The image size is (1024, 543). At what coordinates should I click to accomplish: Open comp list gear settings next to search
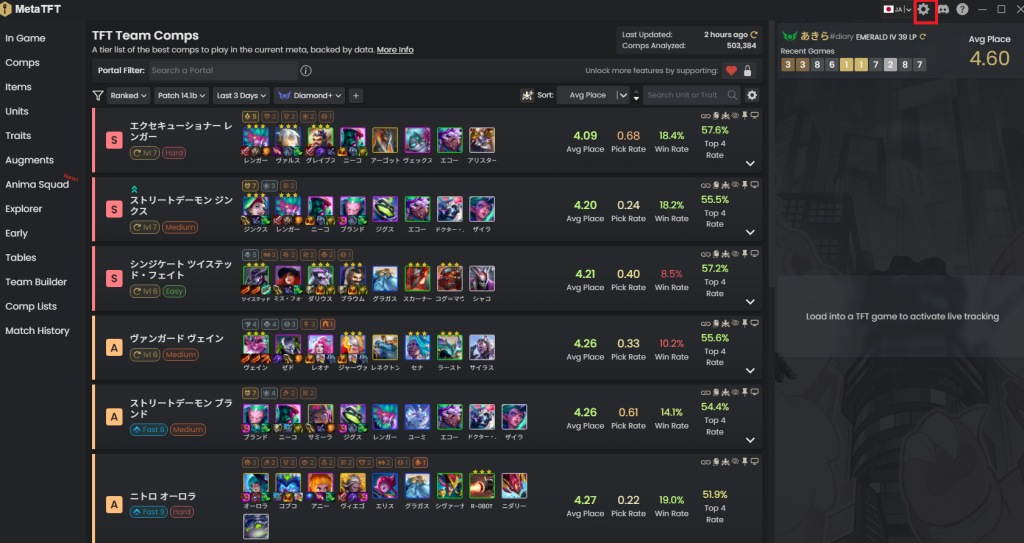pos(752,95)
